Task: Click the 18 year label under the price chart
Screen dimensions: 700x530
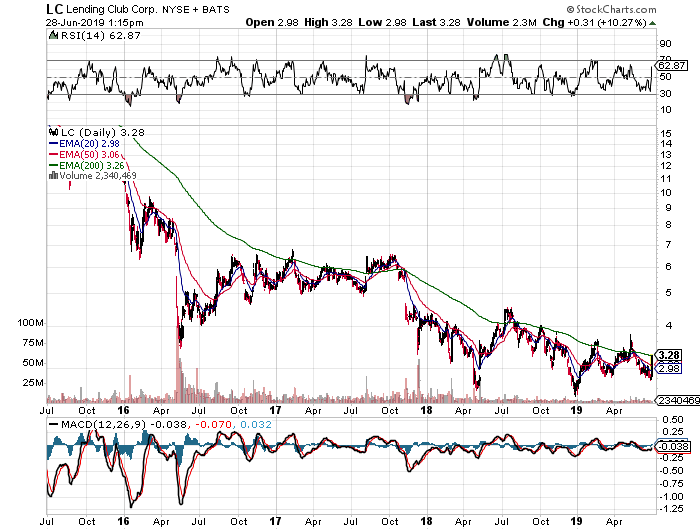Action: click(426, 410)
